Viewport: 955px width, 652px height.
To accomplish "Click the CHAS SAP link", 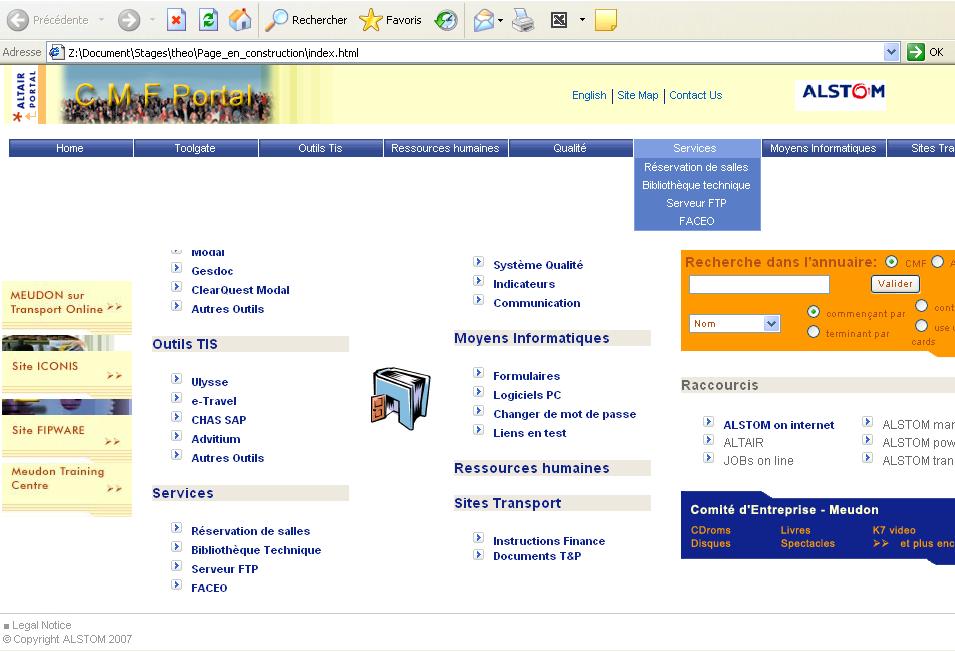I will 219,420.
